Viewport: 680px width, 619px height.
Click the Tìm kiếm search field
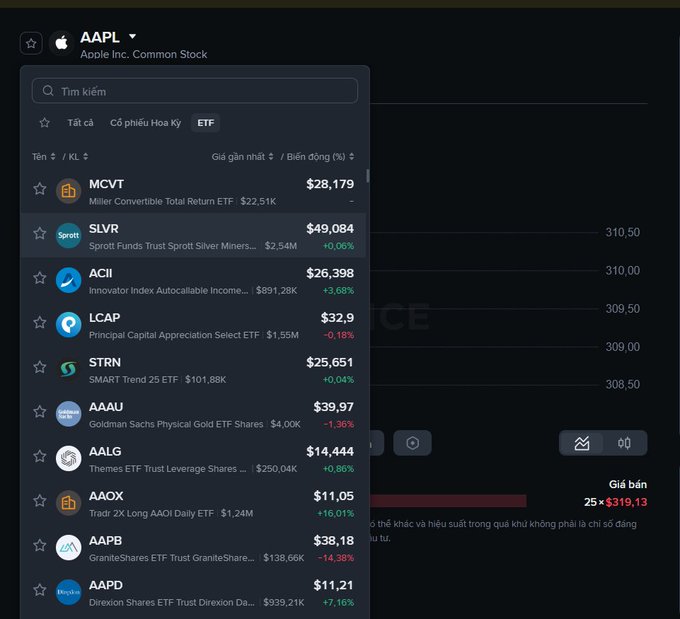[x=195, y=91]
